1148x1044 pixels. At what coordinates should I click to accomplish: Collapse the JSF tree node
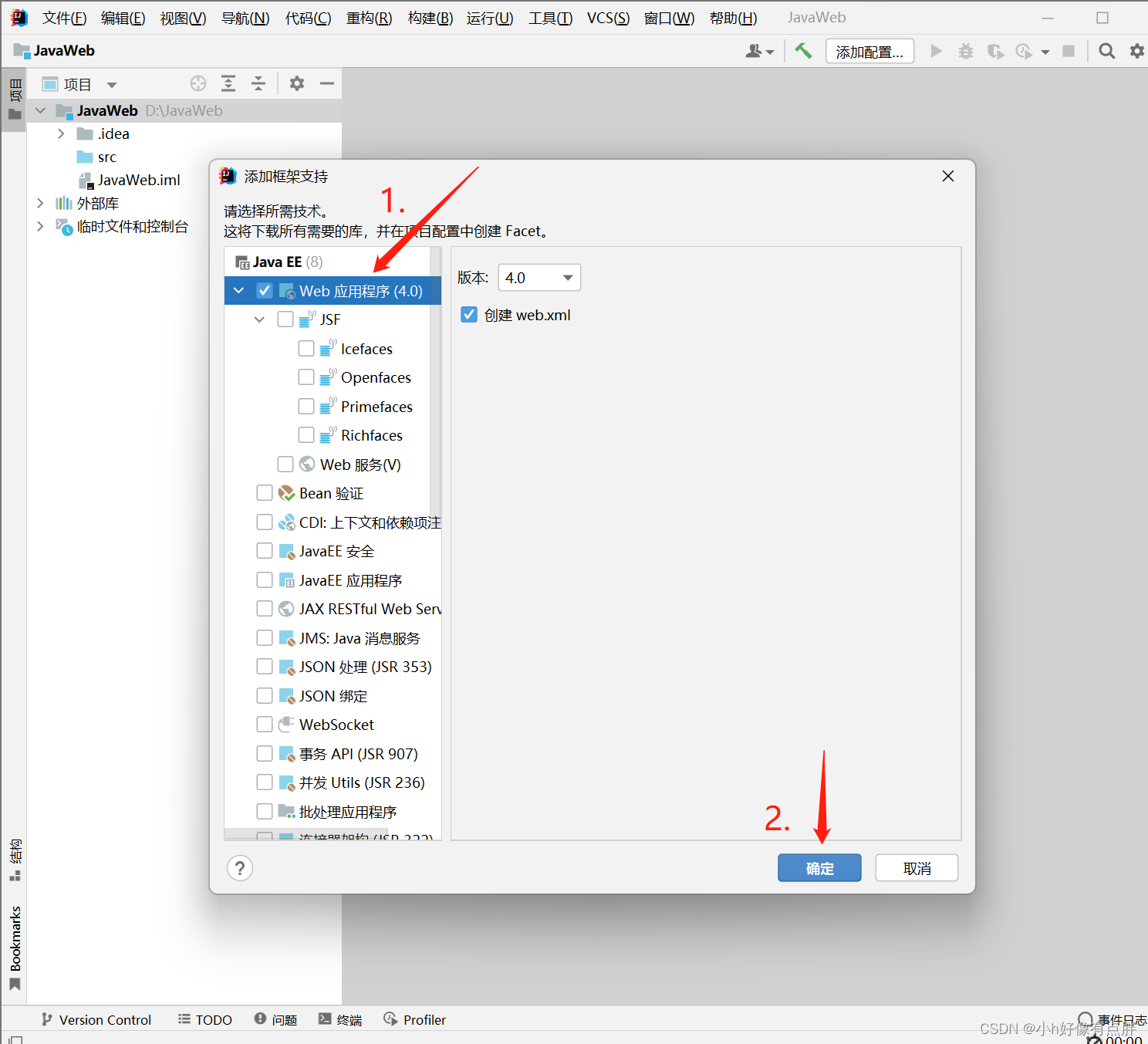(x=260, y=319)
